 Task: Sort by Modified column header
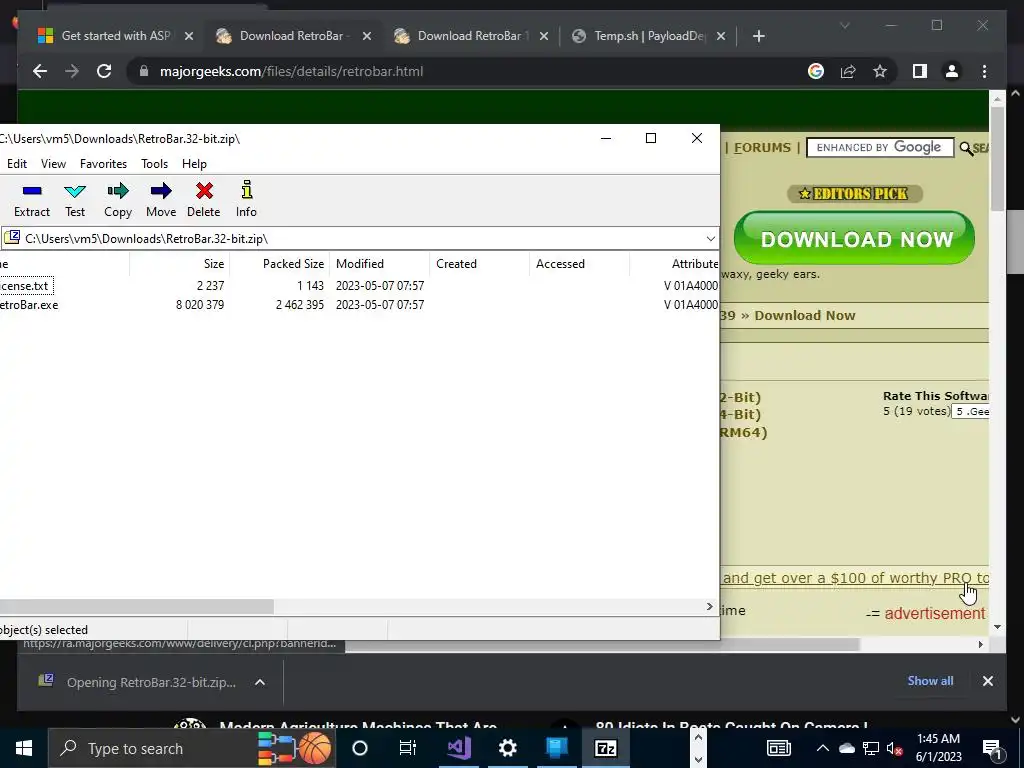point(379,264)
